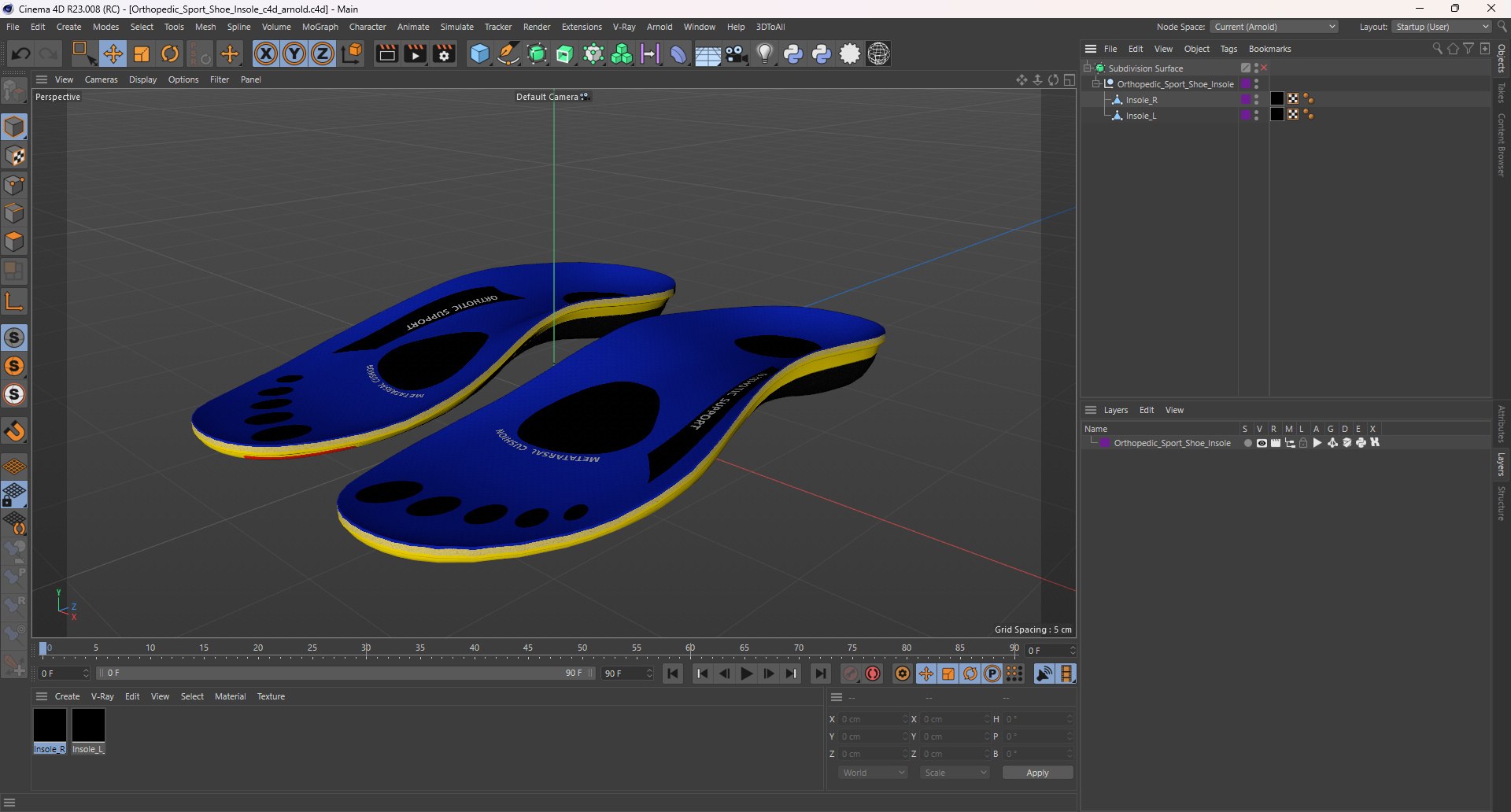The width and height of the screenshot is (1511, 812).
Task: Open the Render Settings icon
Action: click(x=444, y=54)
